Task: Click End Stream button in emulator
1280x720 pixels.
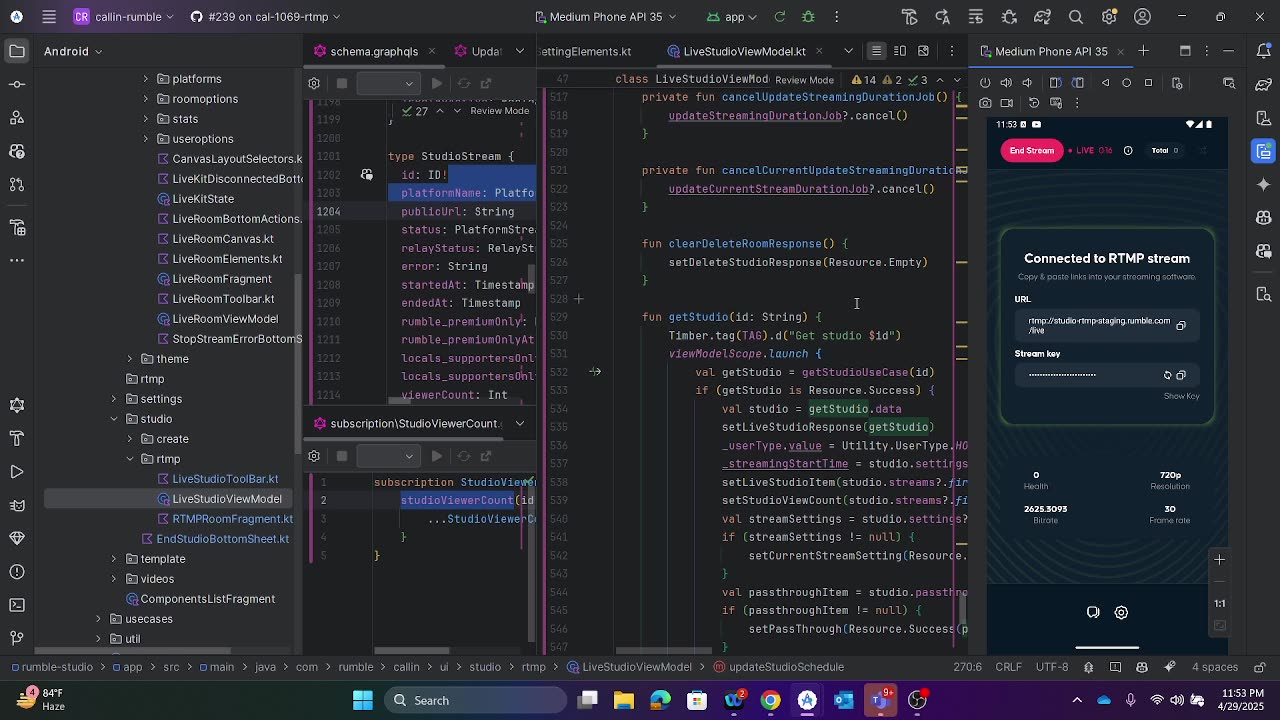Action: 1031,151
